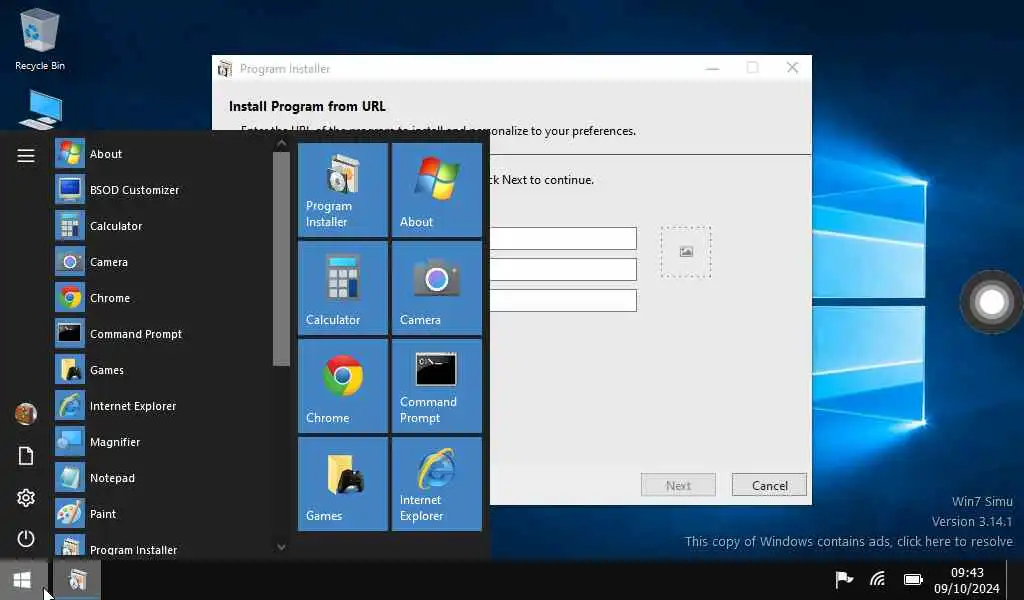
Task: Launch BSOD Customizer from the app list
Action: click(x=160, y=190)
